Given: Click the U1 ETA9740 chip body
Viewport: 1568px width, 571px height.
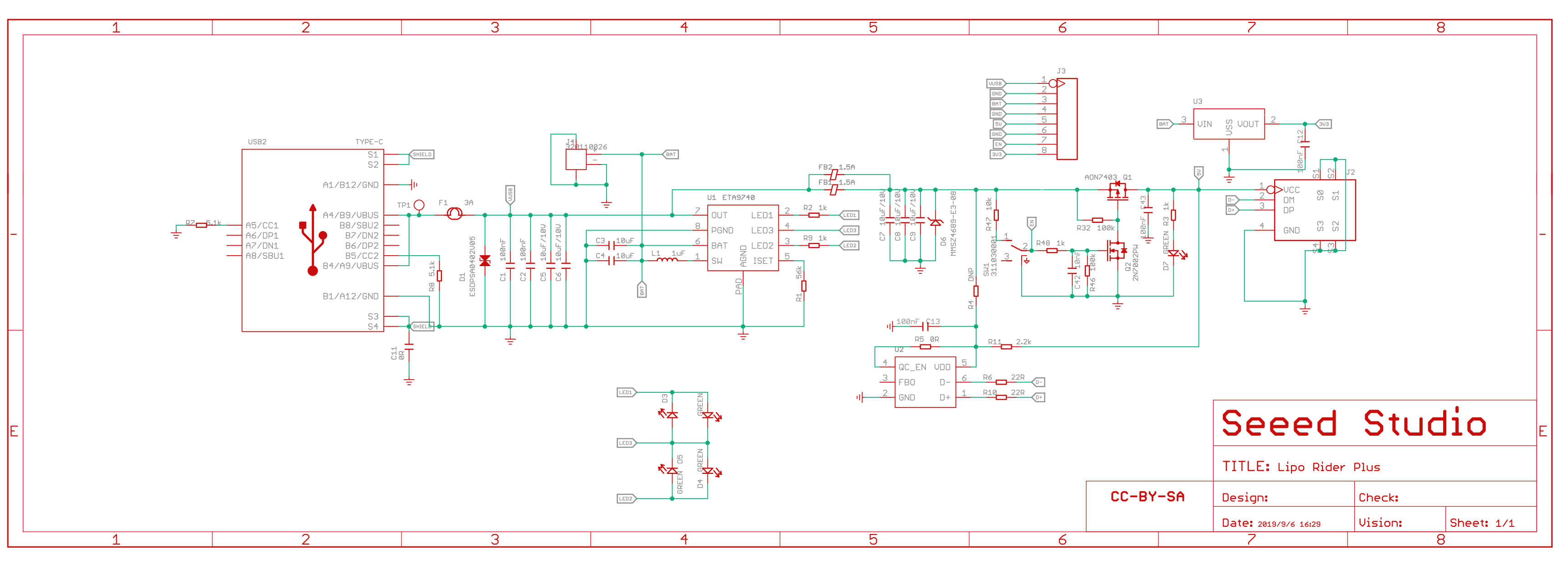Looking at the screenshot, I should [x=743, y=238].
